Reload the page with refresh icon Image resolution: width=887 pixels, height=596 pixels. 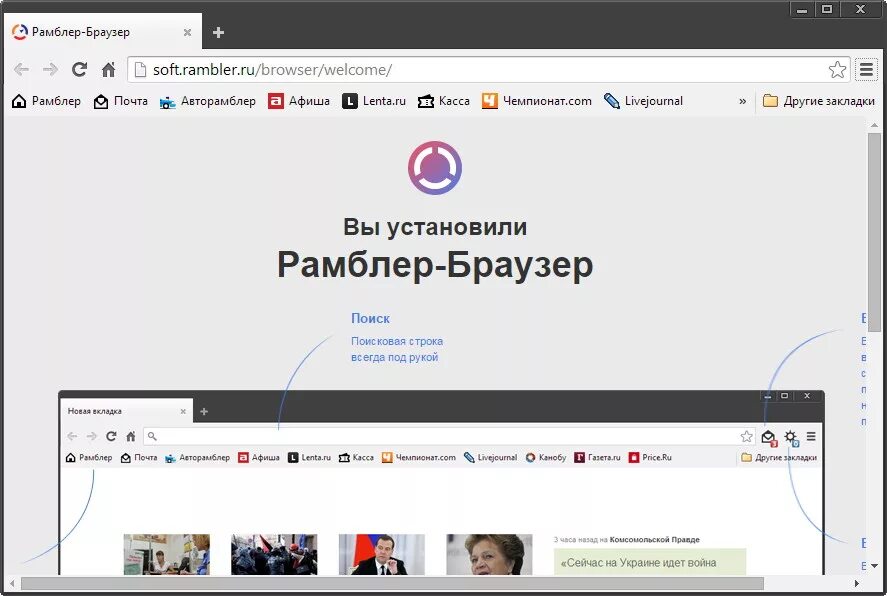coord(79,70)
